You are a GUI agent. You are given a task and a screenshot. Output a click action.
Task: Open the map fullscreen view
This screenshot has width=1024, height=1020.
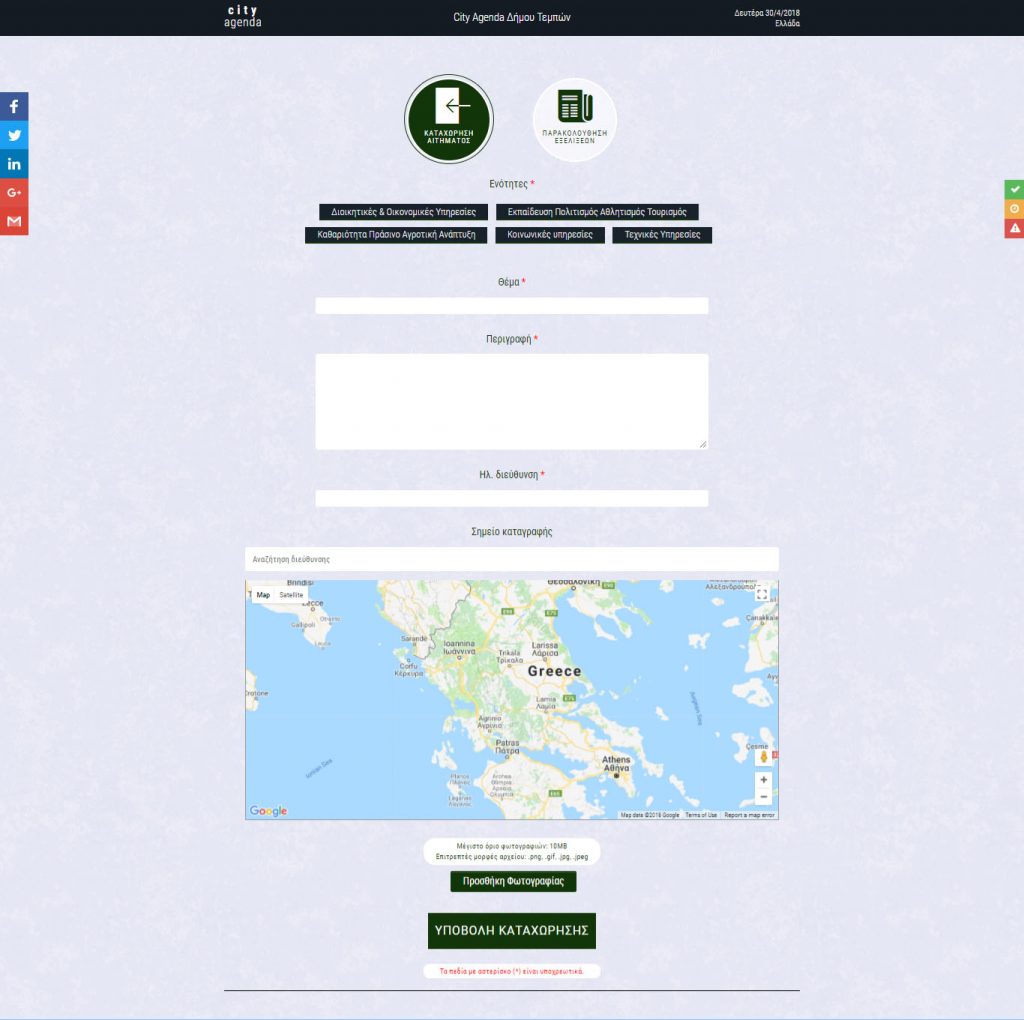pos(762,595)
